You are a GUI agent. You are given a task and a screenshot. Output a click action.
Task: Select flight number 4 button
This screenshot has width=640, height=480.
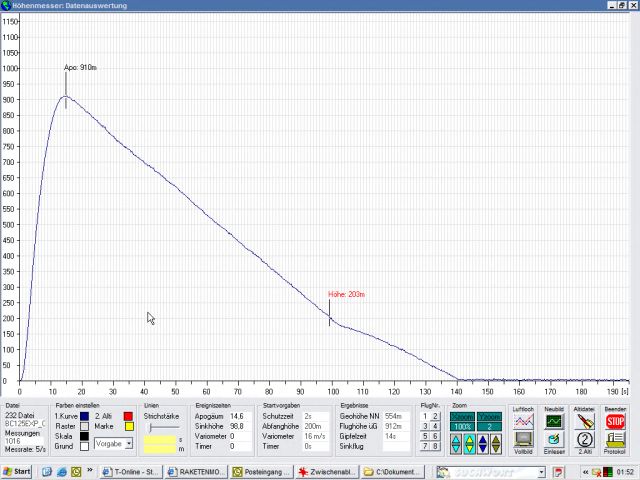435,426
